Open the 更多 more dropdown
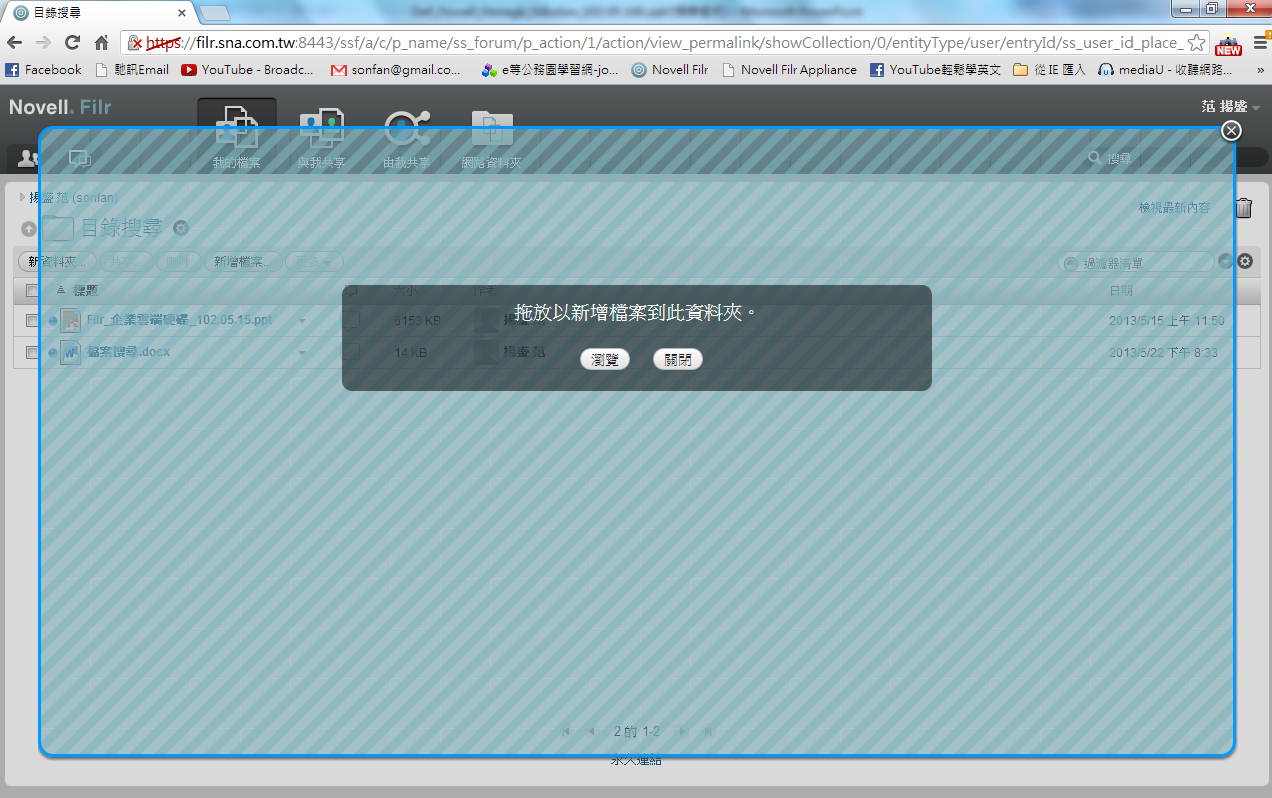1272x798 pixels. tap(314, 261)
